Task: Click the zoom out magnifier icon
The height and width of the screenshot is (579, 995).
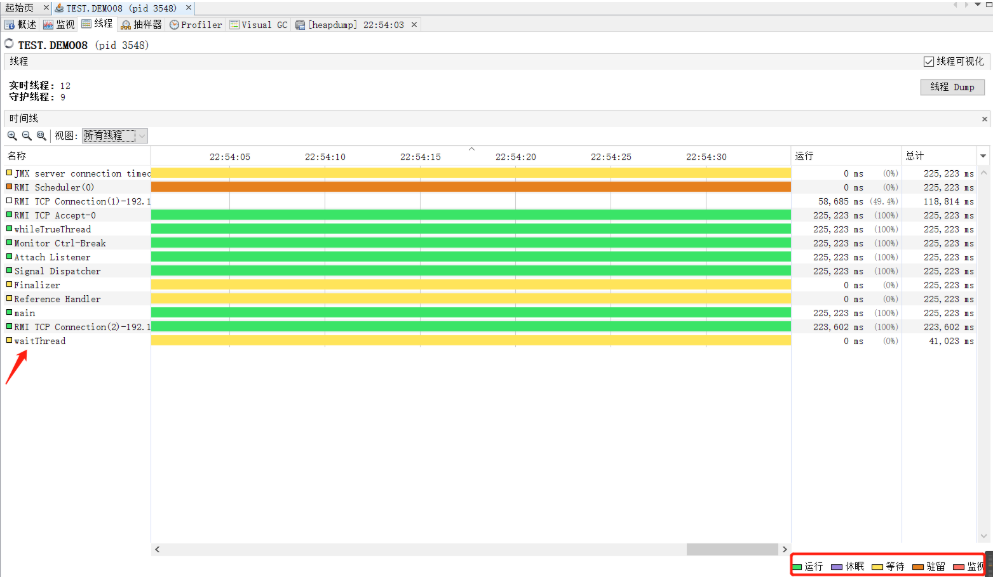Action: pos(27,136)
